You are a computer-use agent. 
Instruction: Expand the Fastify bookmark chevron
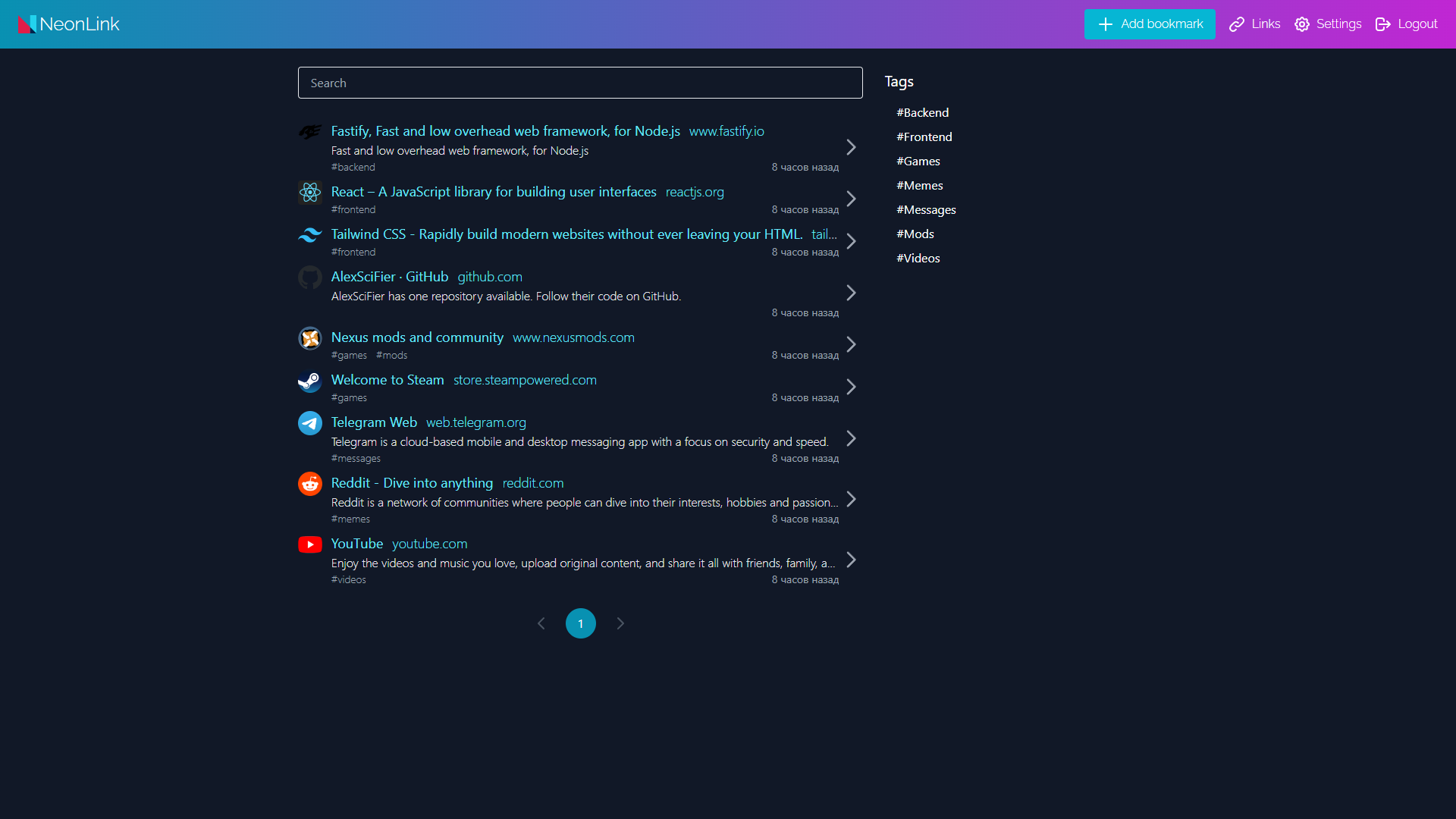tap(851, 147)
